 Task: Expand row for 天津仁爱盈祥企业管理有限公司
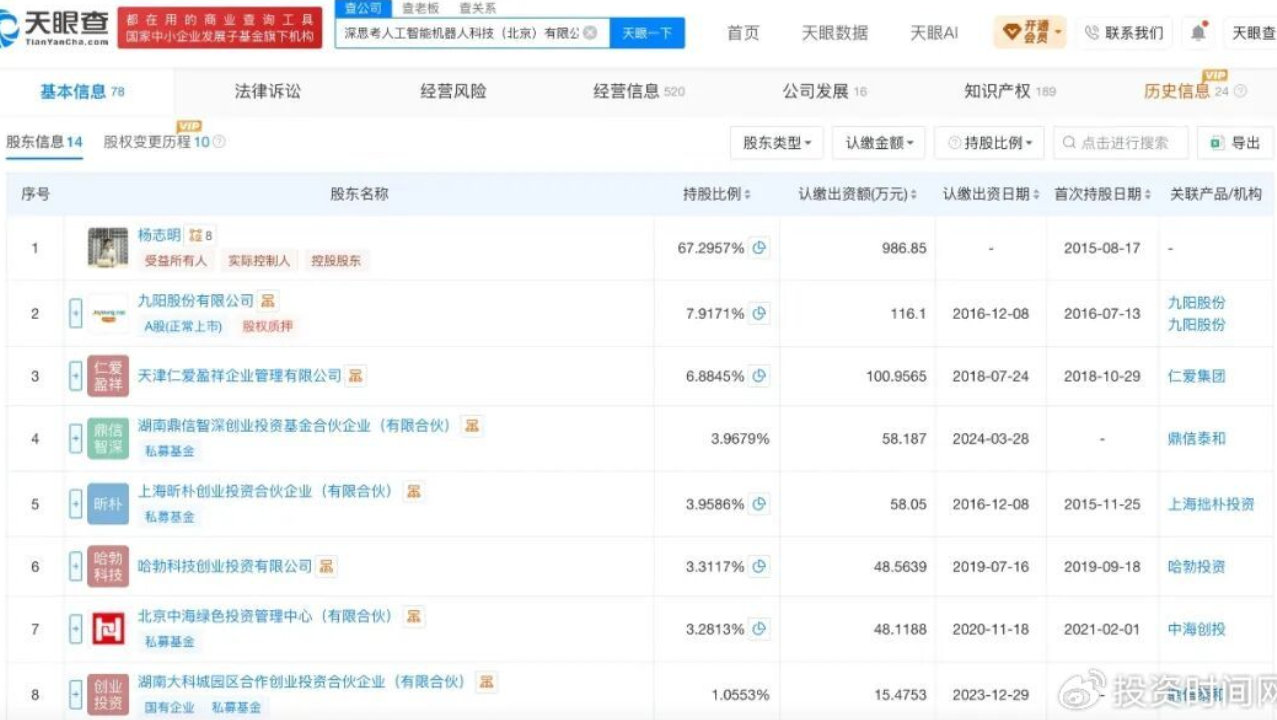pyautogui.click(x=75, y=376)
